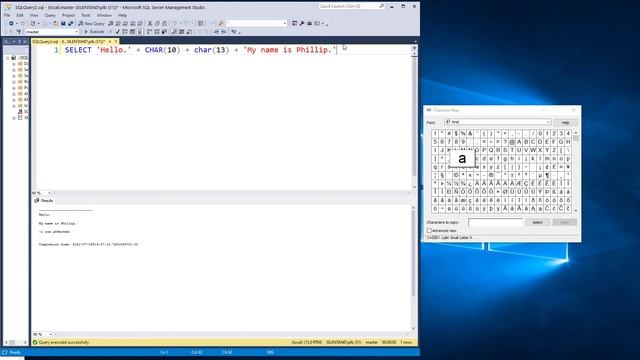Screen dimensions: 640x360
Task: Close the SQLQuery2.sql tab
Action: point(116,41)
